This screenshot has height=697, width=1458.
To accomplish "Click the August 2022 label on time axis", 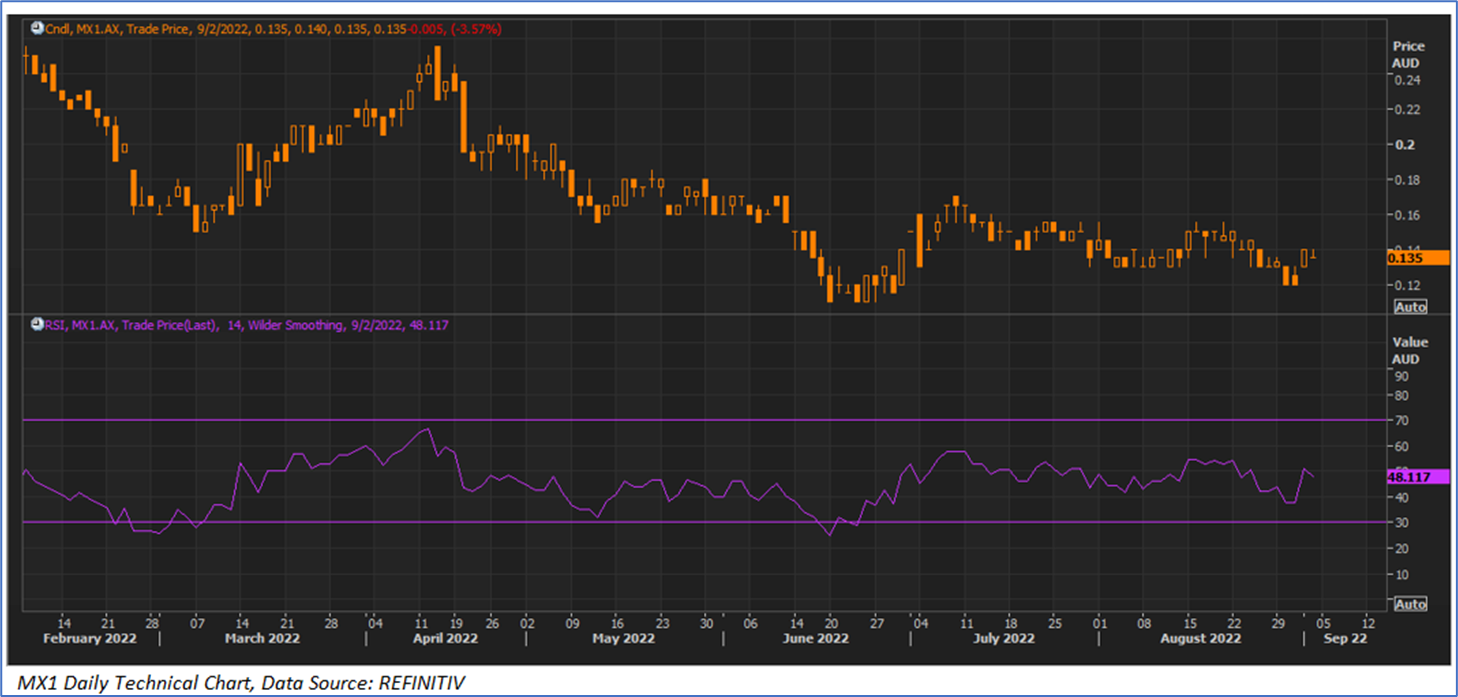I will (x=1200, y=638).
